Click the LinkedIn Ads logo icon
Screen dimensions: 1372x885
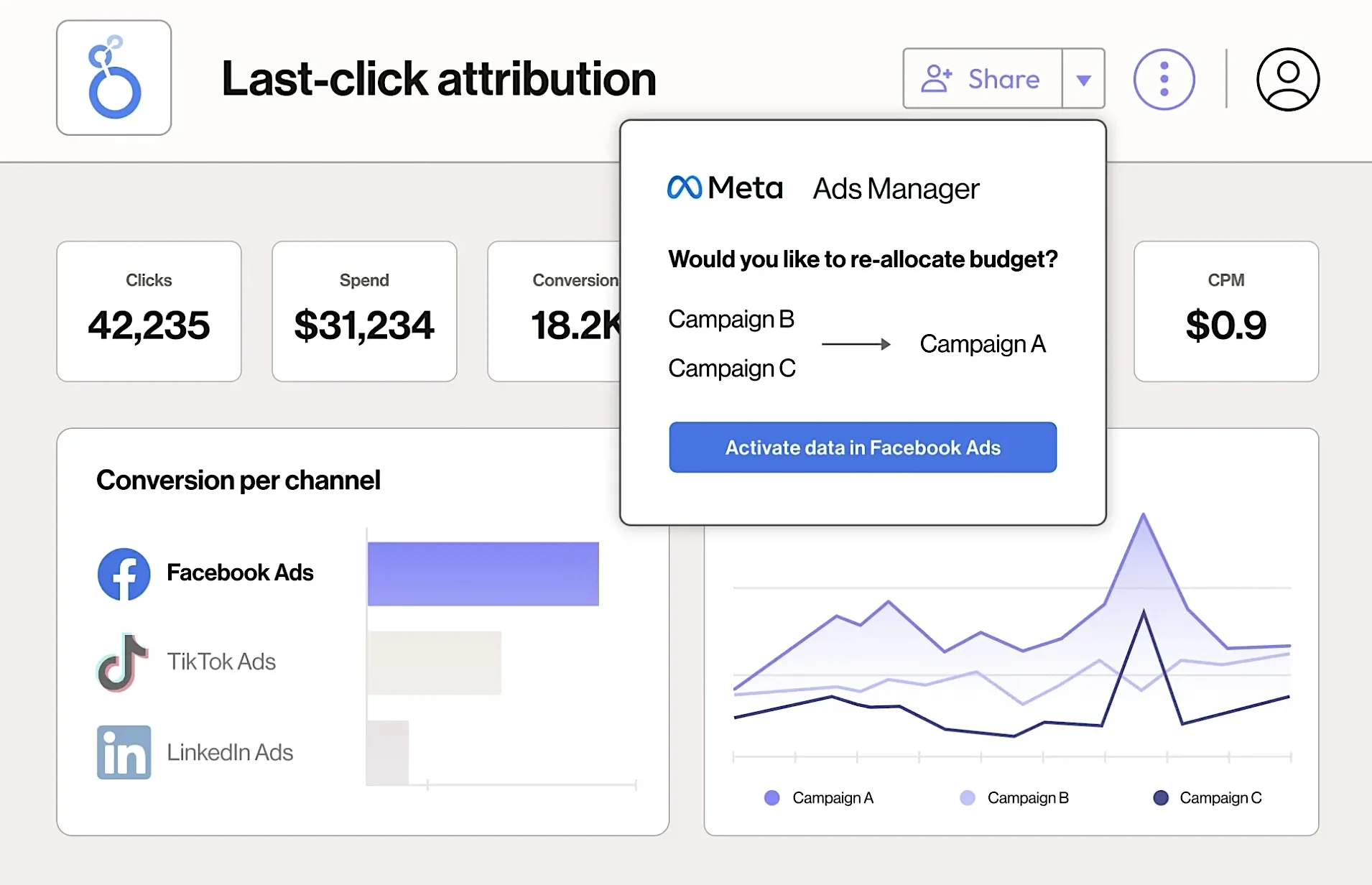tap(124, 752)
